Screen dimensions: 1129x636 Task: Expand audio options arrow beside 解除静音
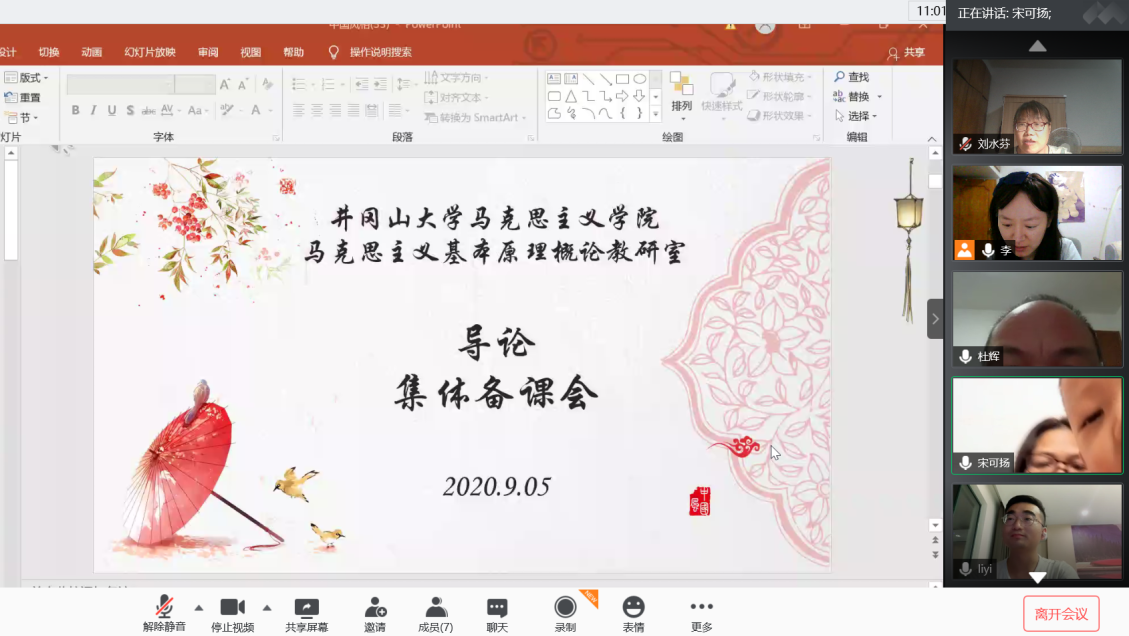point(198,607)
